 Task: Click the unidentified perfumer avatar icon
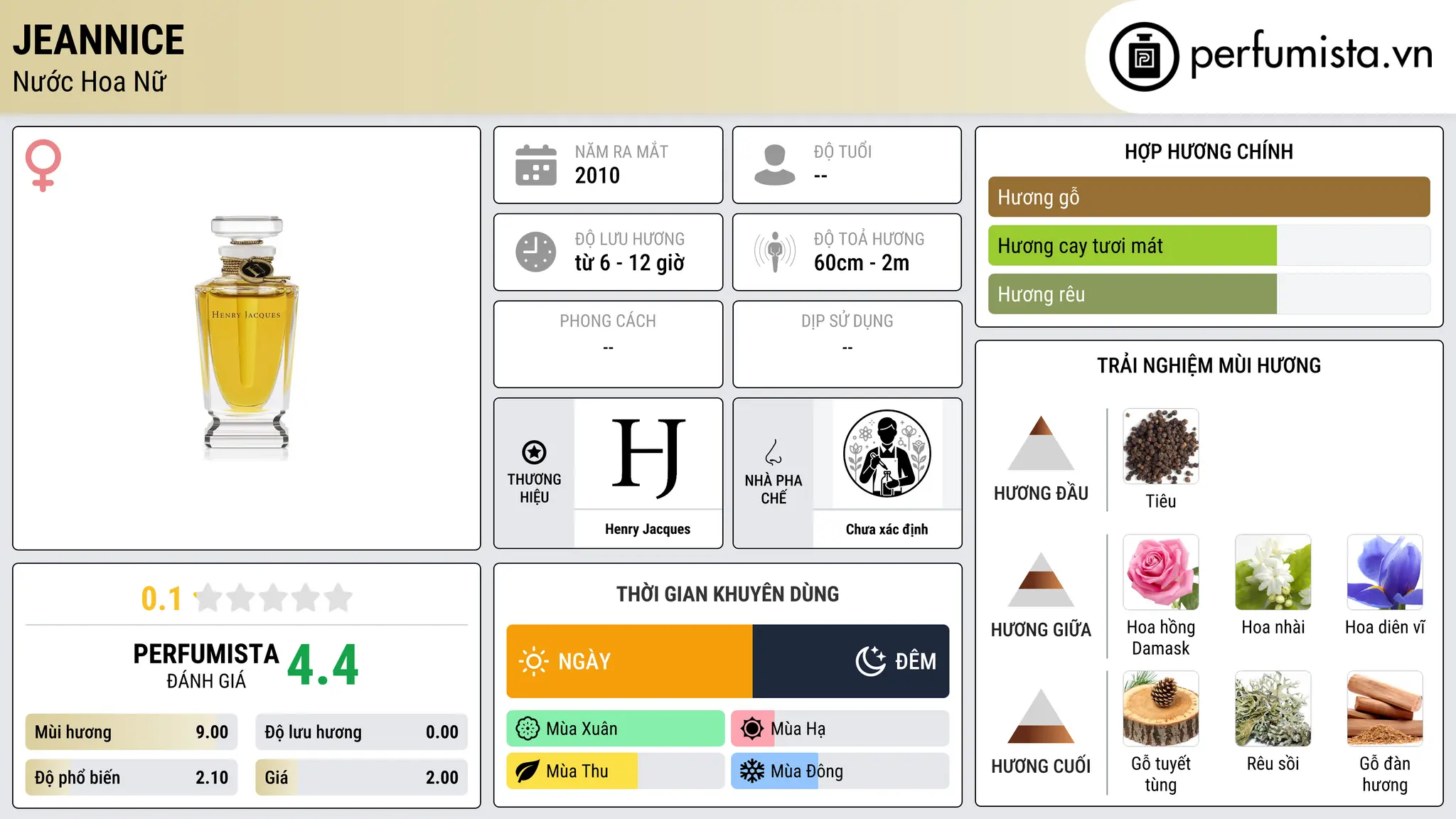887,454
